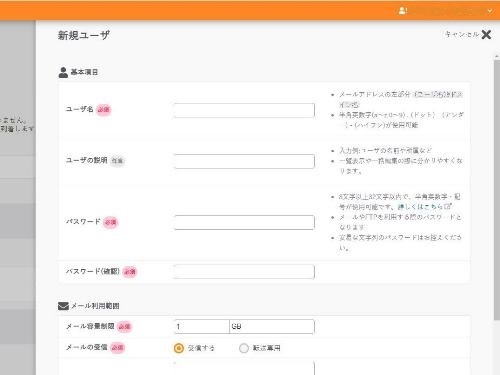500x375 pixels.
Task: Click the 基本項目 person icon
Action: pyautogui.click(x=63, y=72)
